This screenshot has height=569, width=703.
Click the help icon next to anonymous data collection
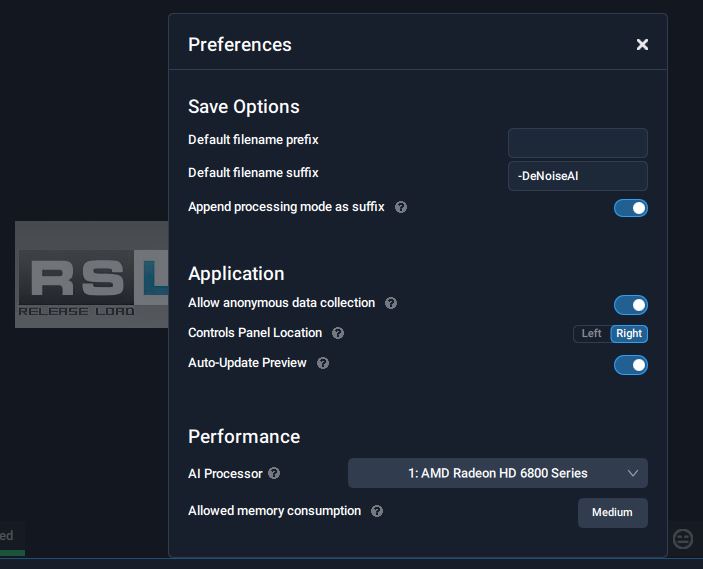391,303
